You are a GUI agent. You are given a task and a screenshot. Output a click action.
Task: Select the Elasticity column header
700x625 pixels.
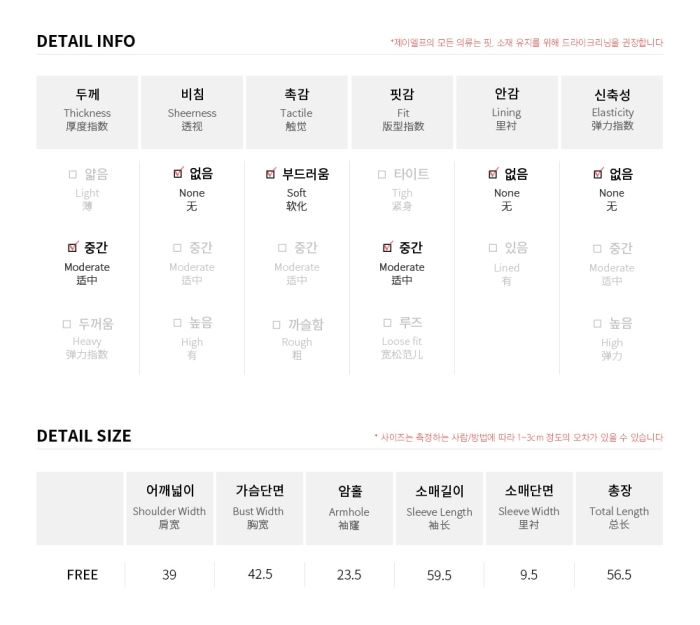[612, 112]
